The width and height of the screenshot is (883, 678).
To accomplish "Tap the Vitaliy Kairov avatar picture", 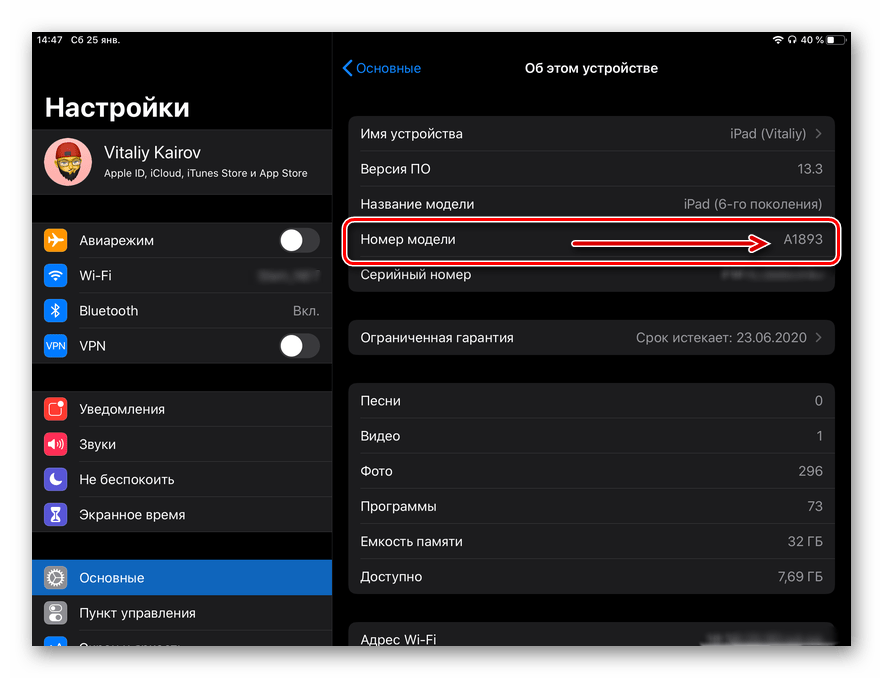I will [x=69, y=162].
